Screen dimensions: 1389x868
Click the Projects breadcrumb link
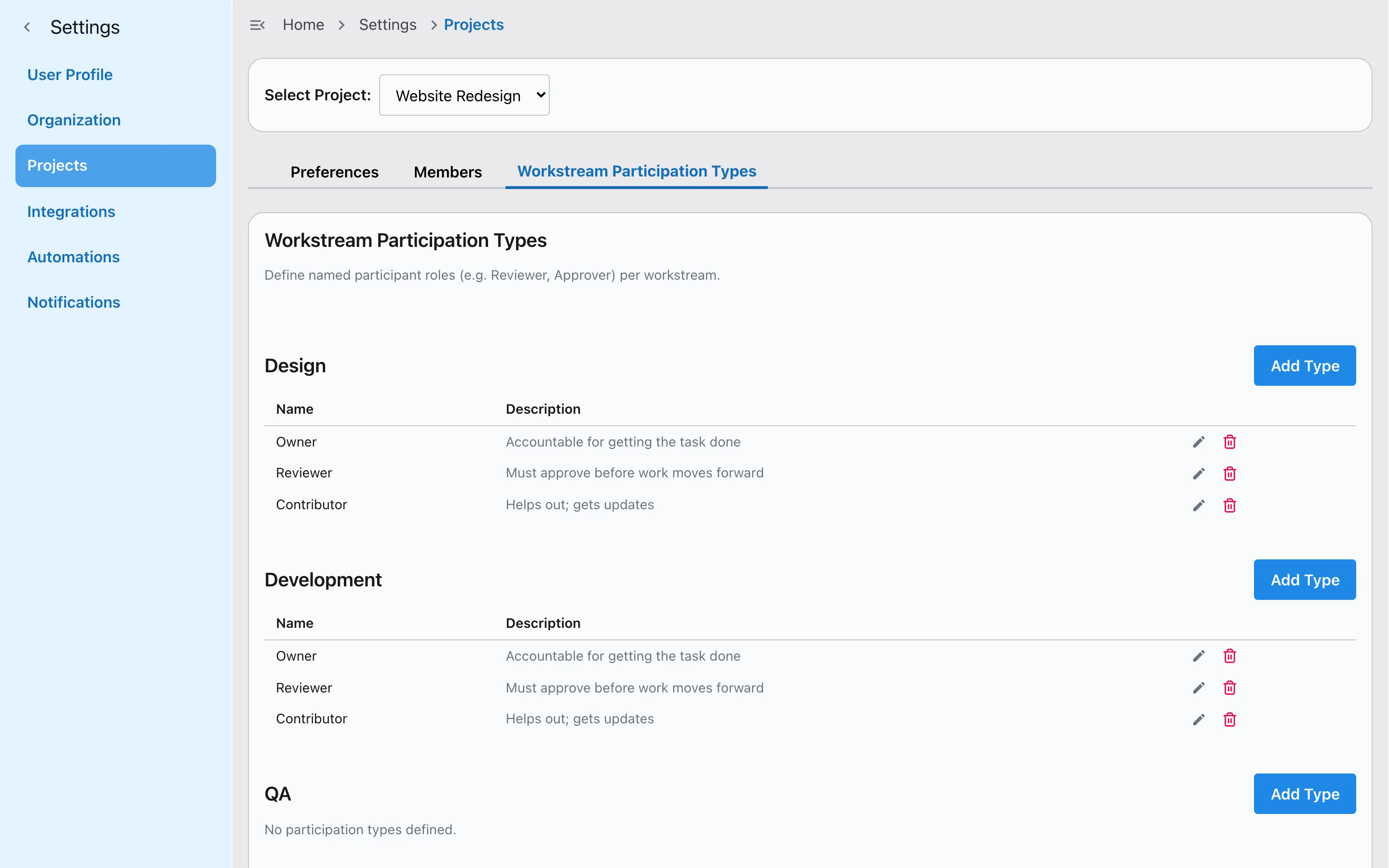pos(474,25)
